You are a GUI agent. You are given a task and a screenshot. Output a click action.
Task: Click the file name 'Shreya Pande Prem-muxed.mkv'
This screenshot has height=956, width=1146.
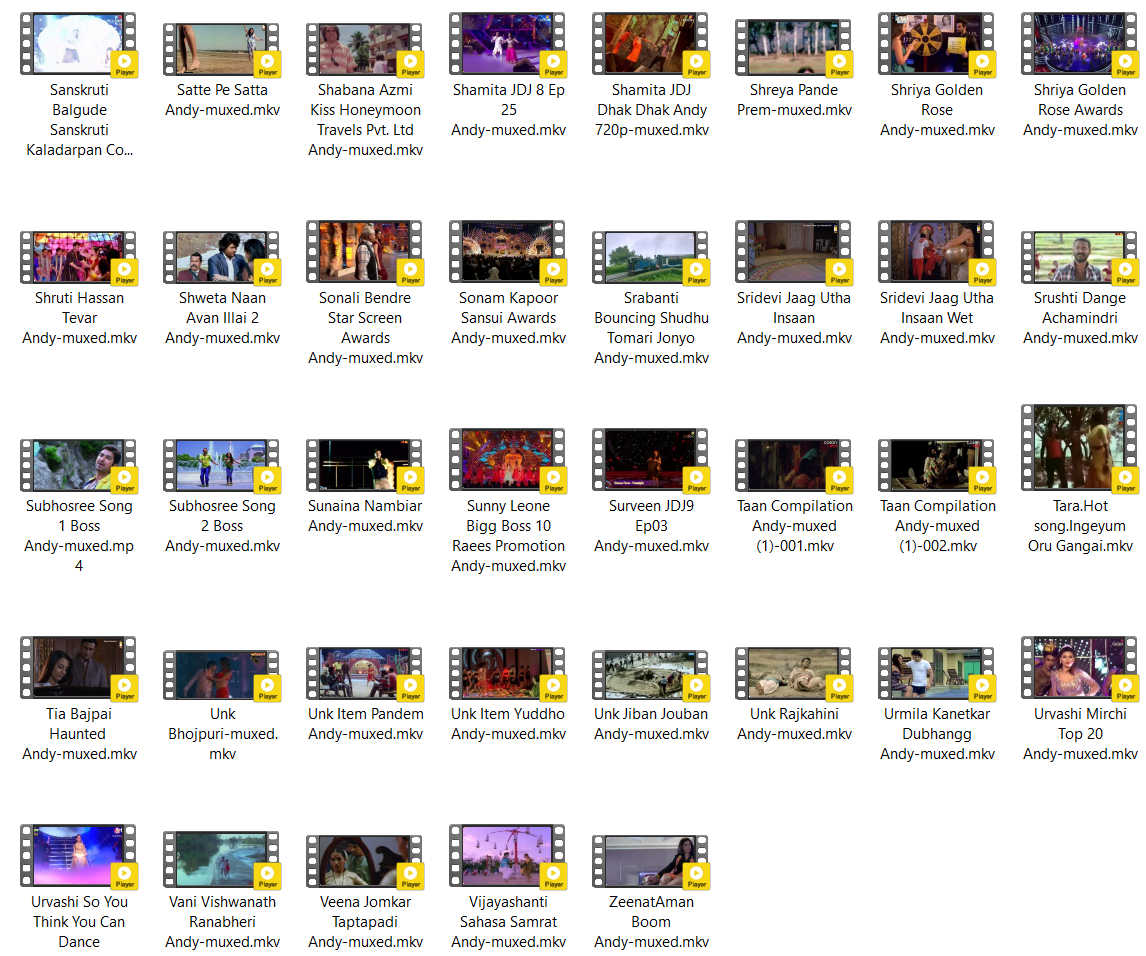click(x=794, y=100)
